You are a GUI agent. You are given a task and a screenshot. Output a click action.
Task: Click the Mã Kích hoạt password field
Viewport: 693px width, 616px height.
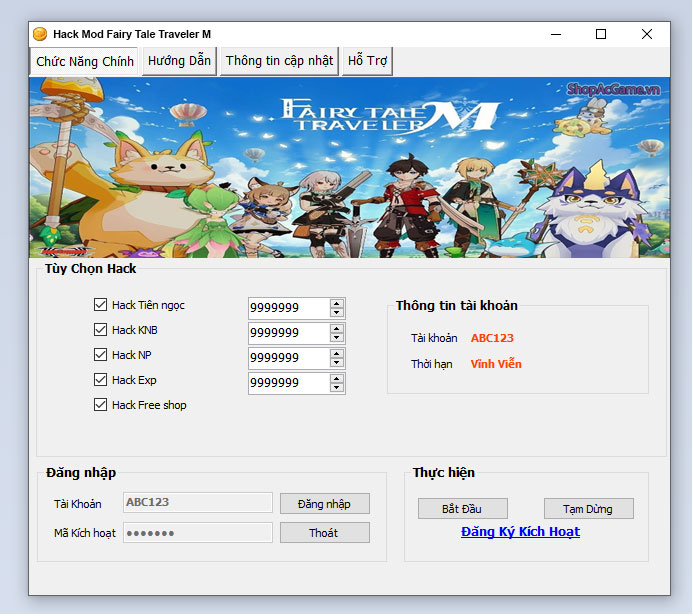click(198, 532)
